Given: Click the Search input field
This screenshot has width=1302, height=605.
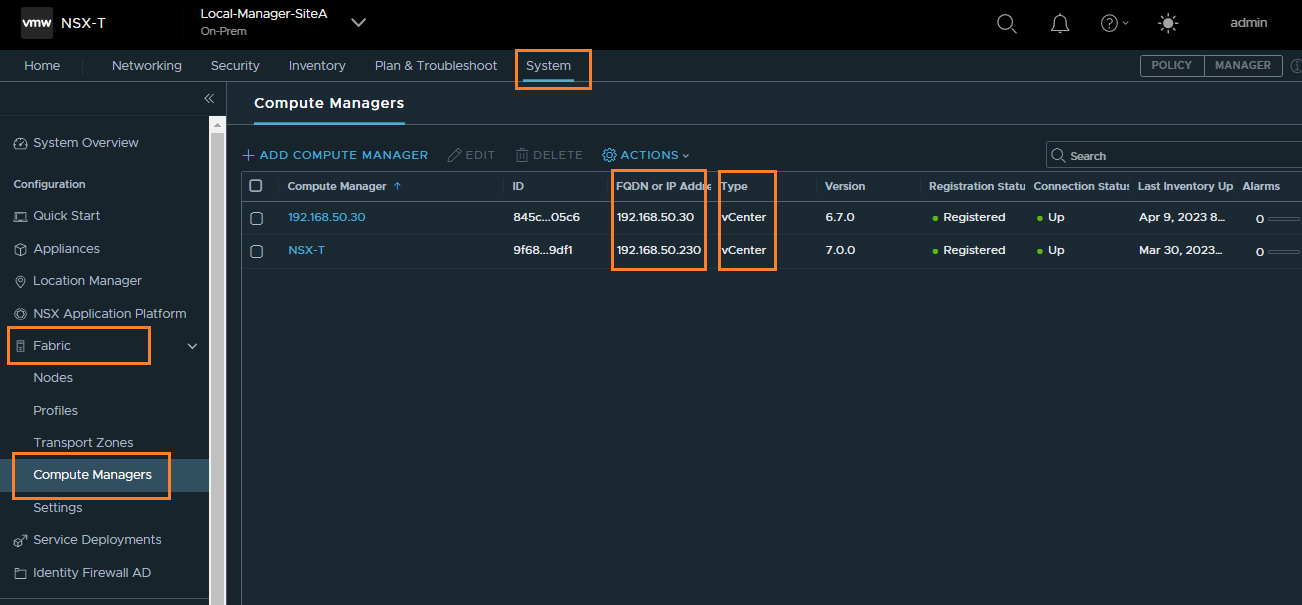Looking at the screenshot, I should [x=1174, y=155].
